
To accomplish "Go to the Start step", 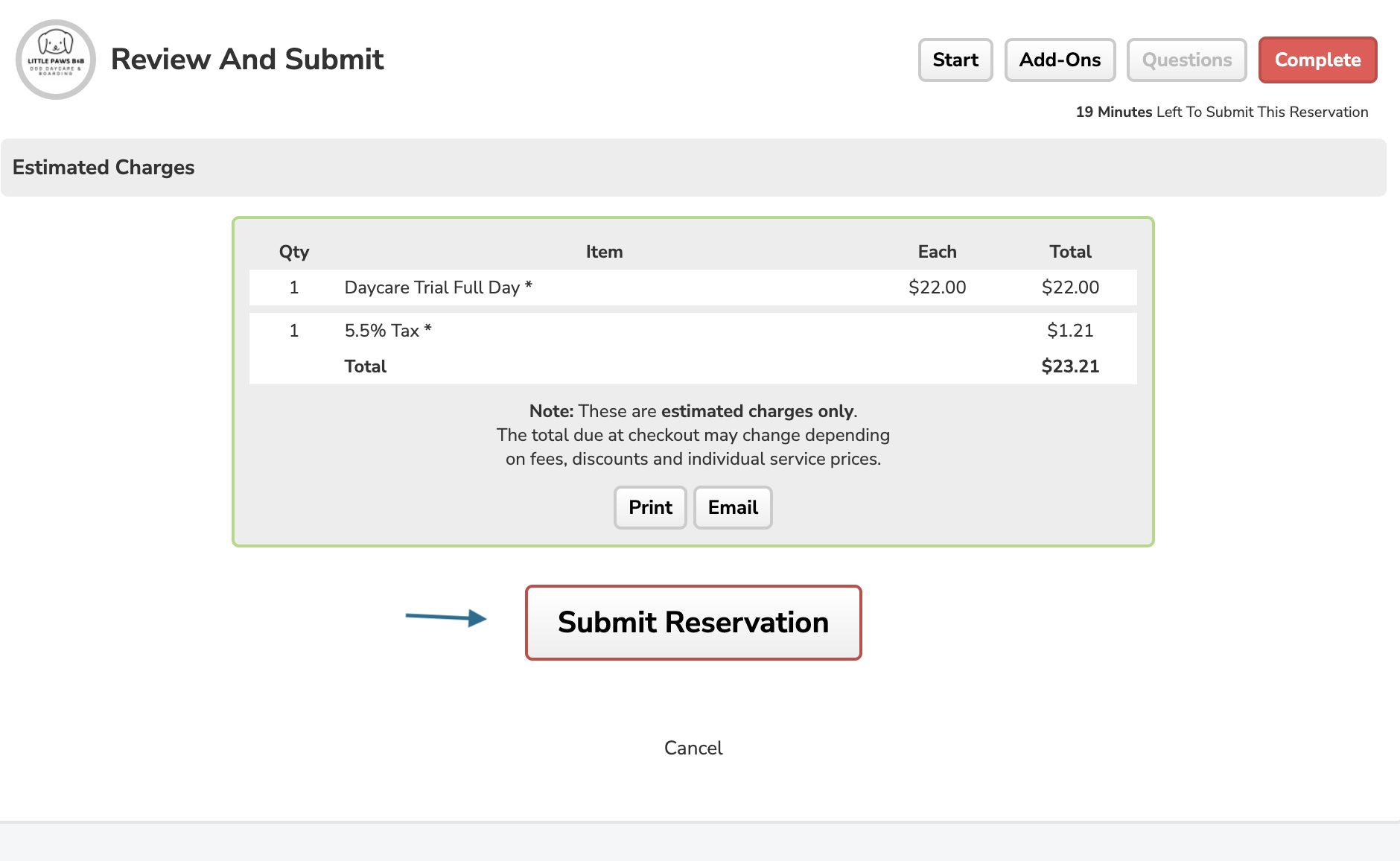I will pyautogui.click(x=955, y=60).
